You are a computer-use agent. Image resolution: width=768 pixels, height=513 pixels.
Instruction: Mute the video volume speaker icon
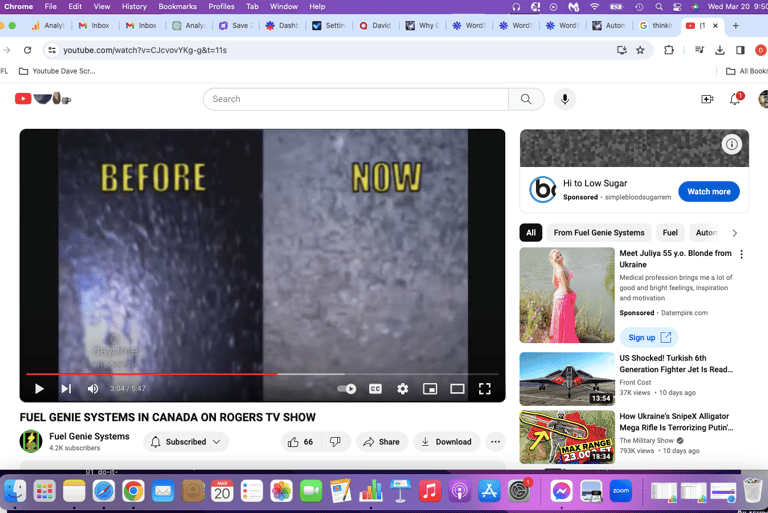click(x=93, y=389)
